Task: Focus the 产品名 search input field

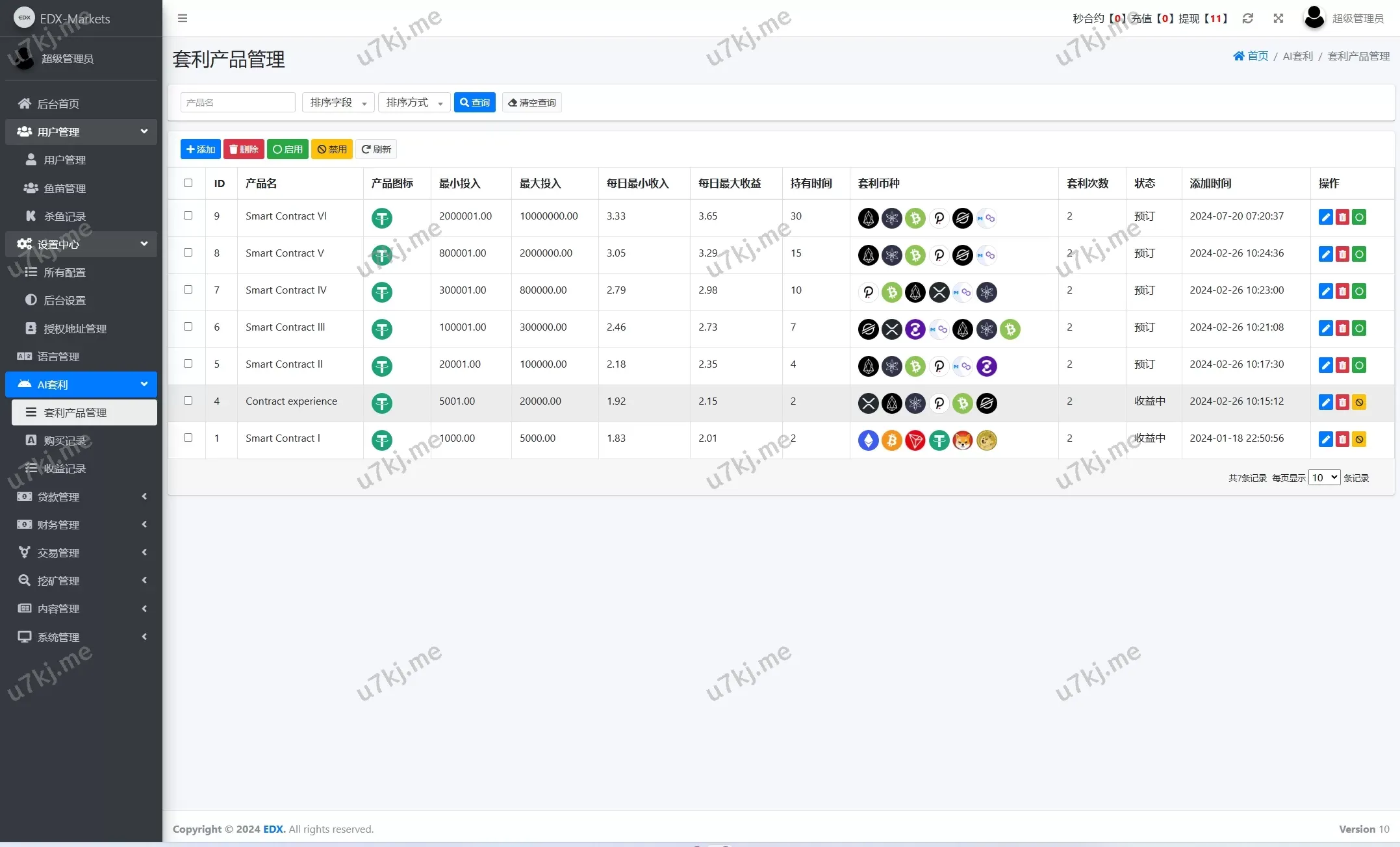Action: pyautogui.click(x=237, y=103)
